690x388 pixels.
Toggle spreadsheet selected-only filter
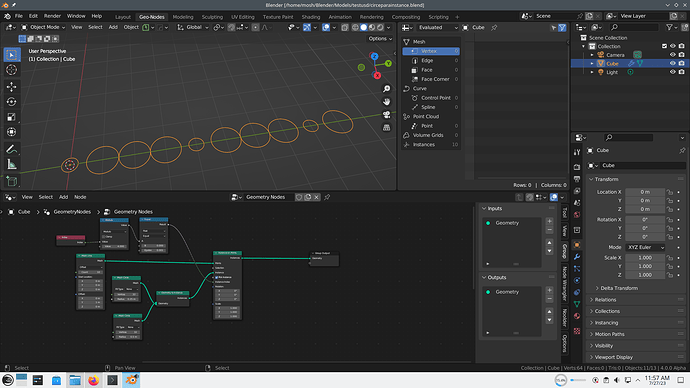click(x=554, y=27)
